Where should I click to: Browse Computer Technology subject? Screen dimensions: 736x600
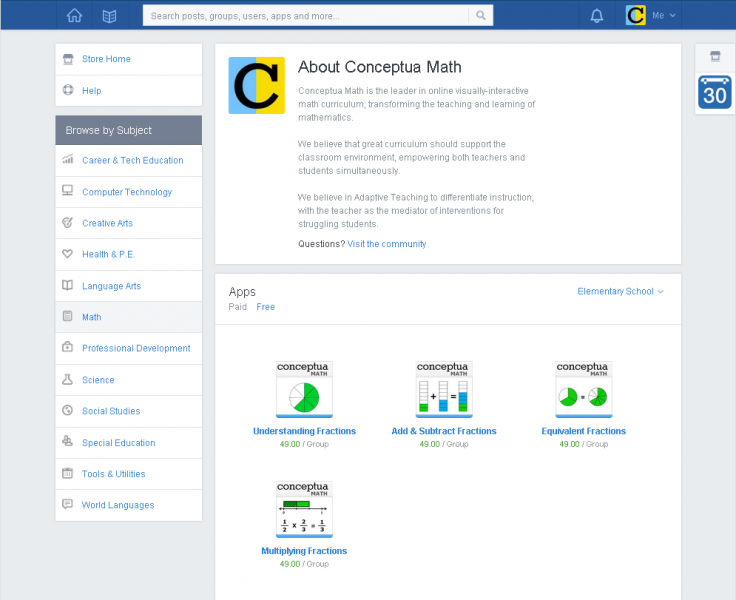[127, 192]
